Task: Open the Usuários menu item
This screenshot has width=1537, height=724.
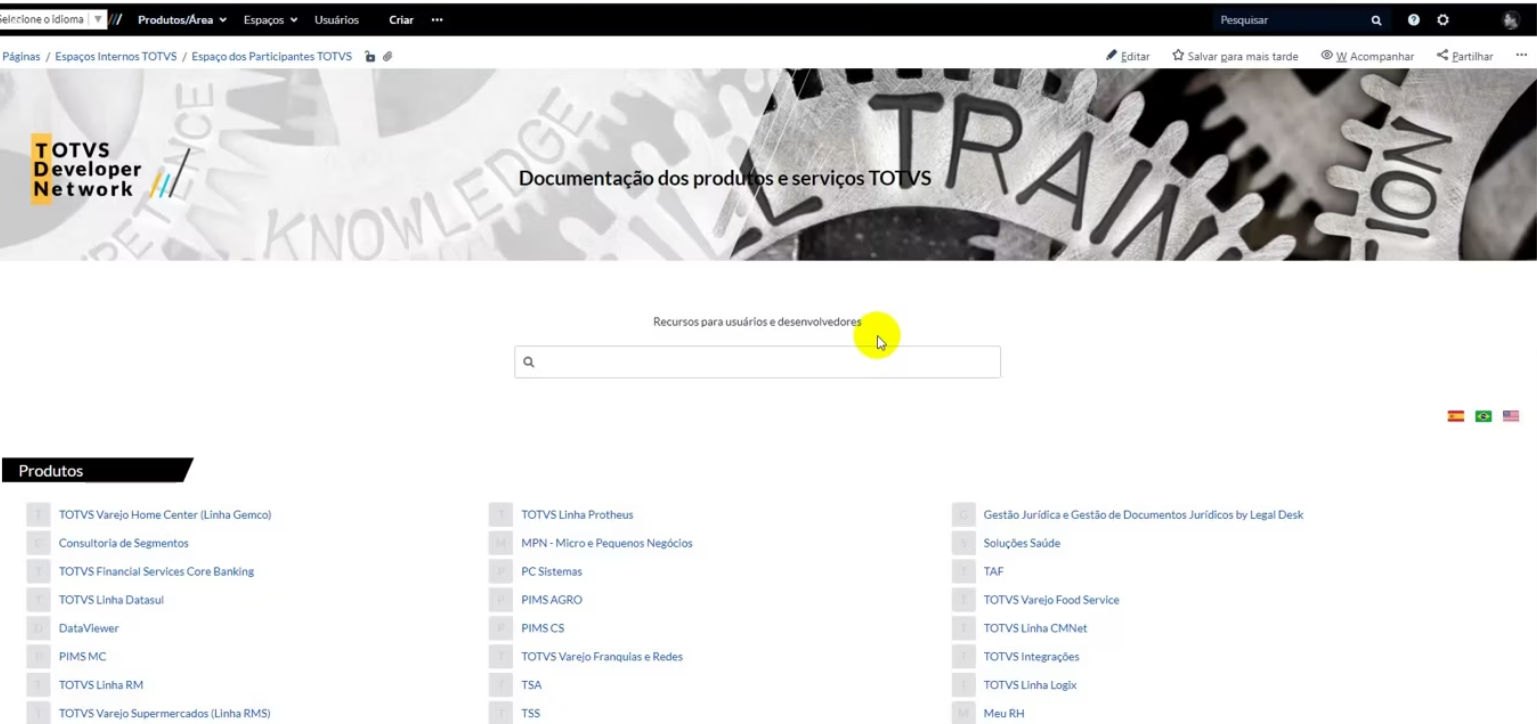Action: coord(336,20)
